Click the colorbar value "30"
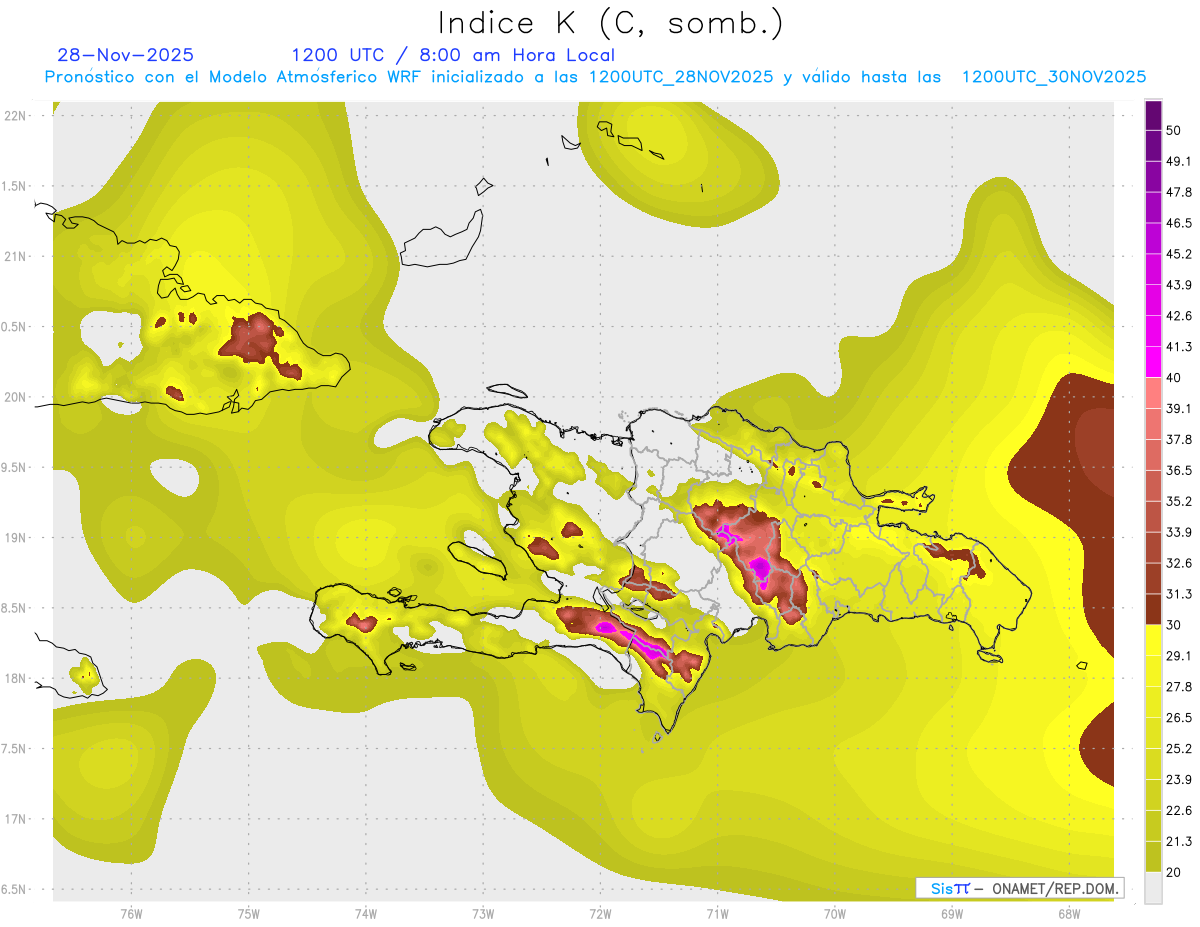The image size is (1200, 927). pos(1175,625)
